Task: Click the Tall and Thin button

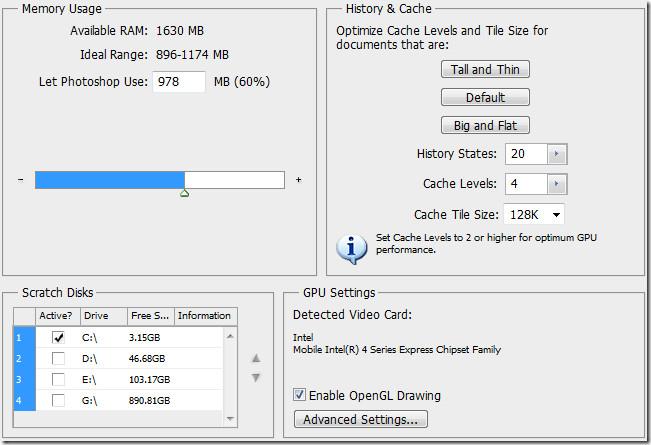Action: tap(485, 69)
